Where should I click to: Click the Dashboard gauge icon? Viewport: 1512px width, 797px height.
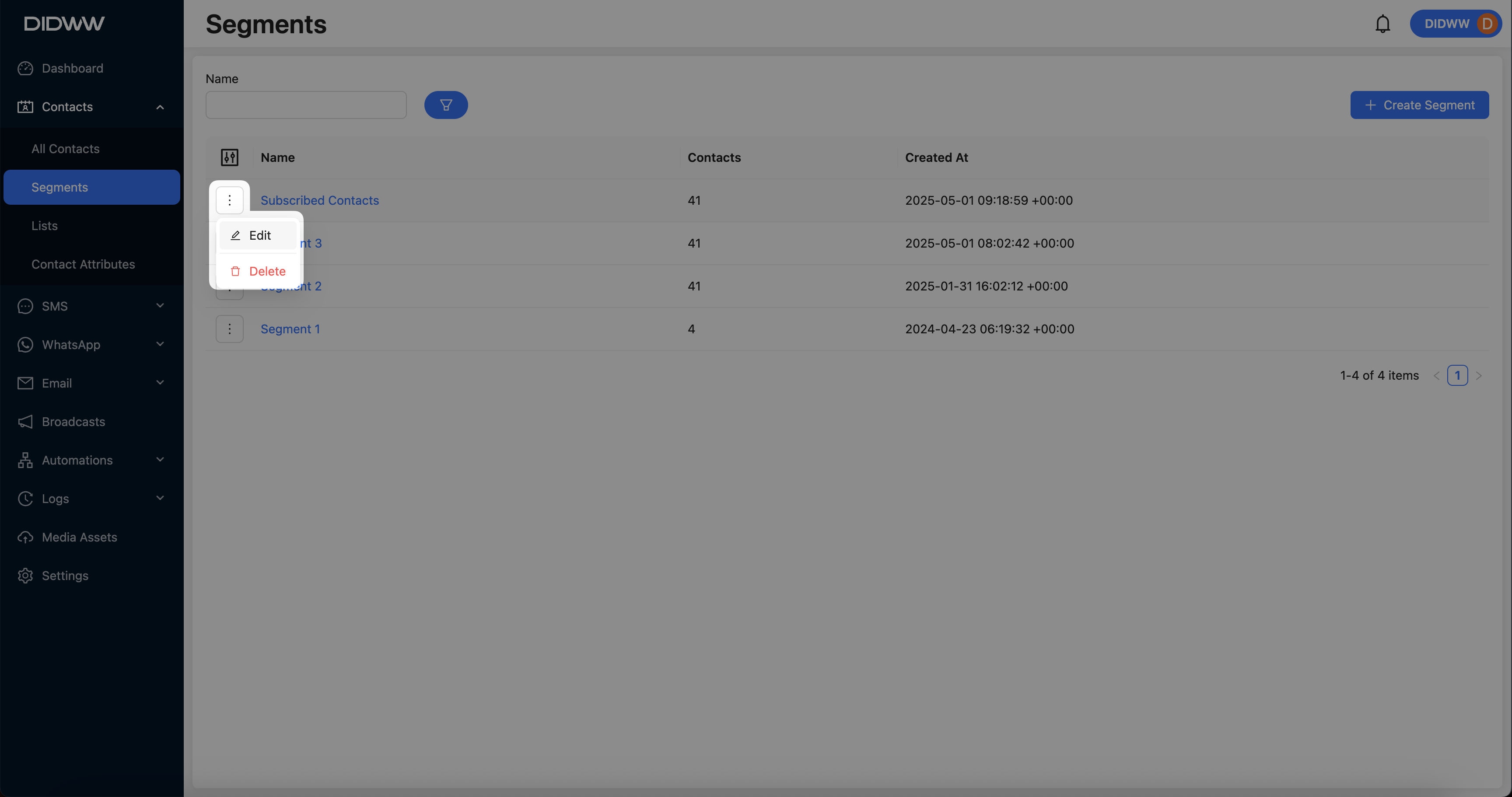point(25,68)
